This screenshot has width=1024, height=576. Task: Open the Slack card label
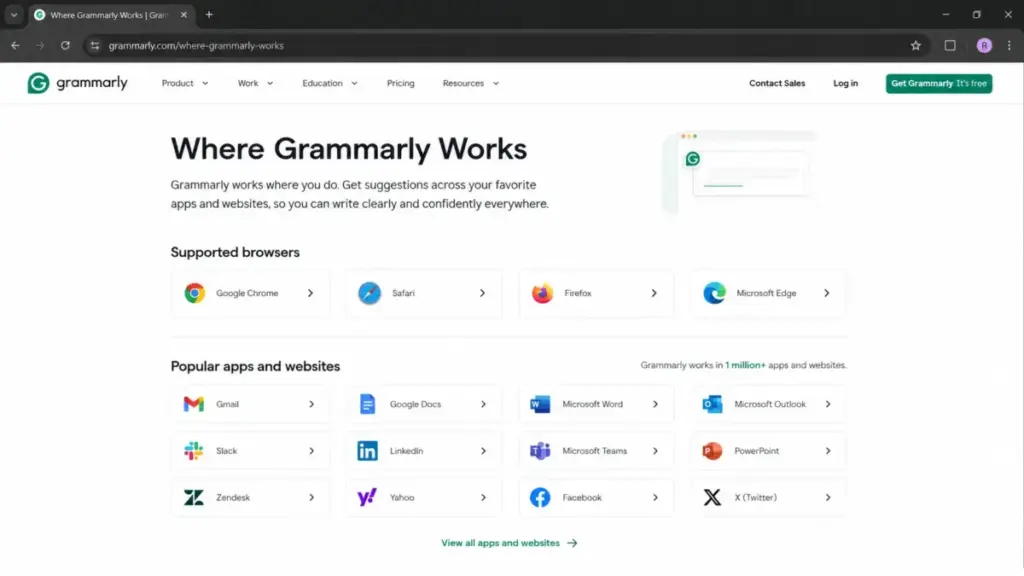click(x=226, y=451)
